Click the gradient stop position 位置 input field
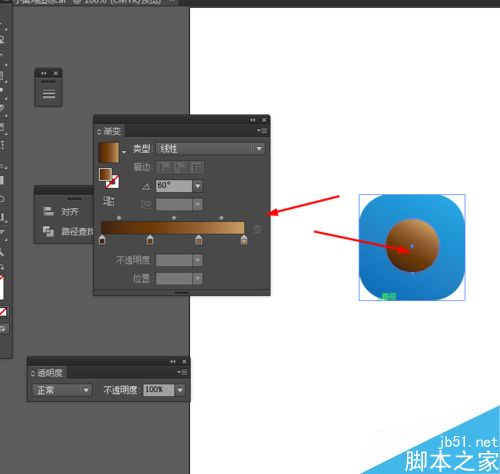500x474 pixels. tap(174, 278)
